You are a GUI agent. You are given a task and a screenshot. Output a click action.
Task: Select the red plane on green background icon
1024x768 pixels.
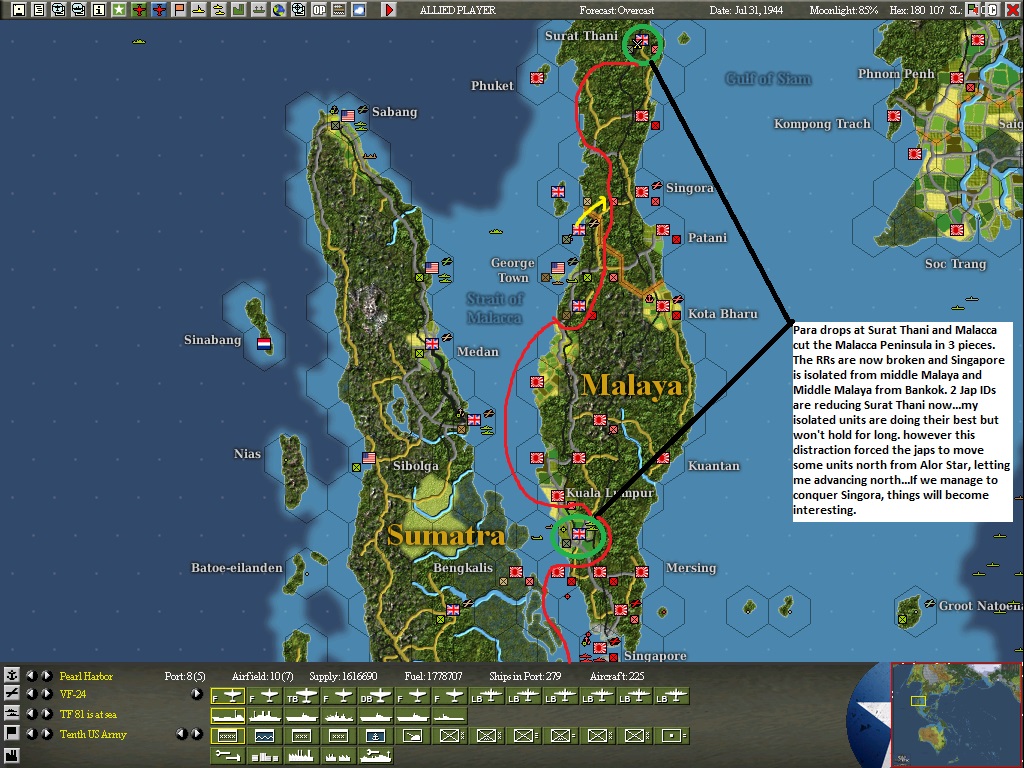(138, 10)
